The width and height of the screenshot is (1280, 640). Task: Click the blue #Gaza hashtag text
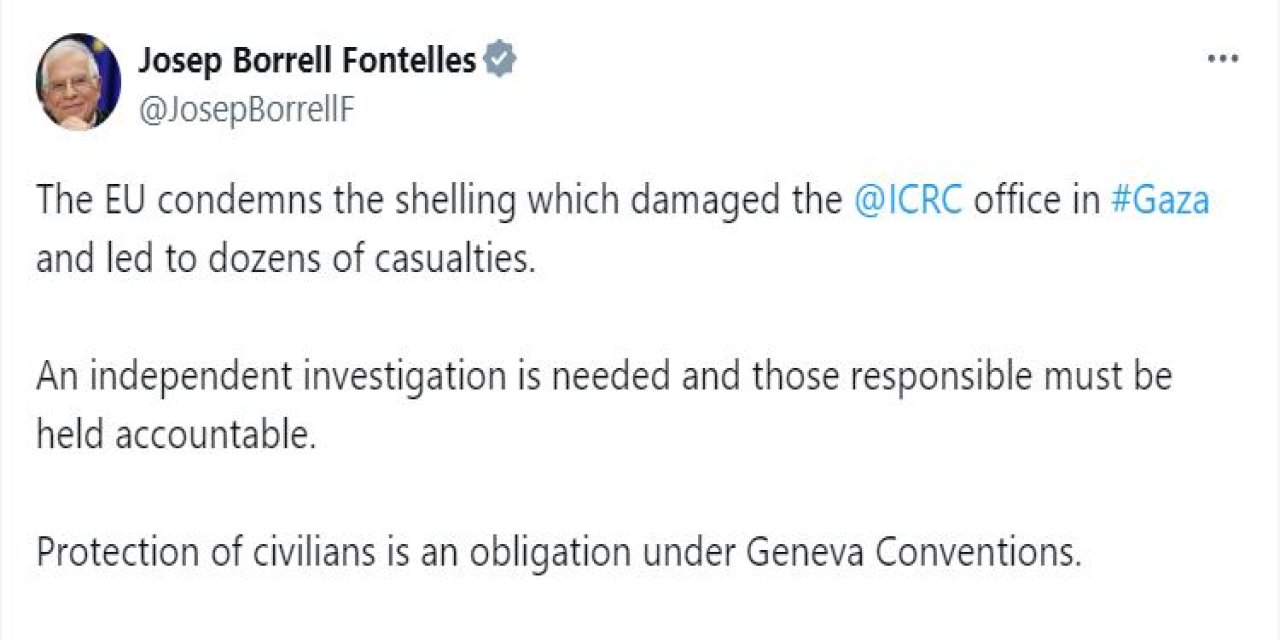[x=1163, y=199]
